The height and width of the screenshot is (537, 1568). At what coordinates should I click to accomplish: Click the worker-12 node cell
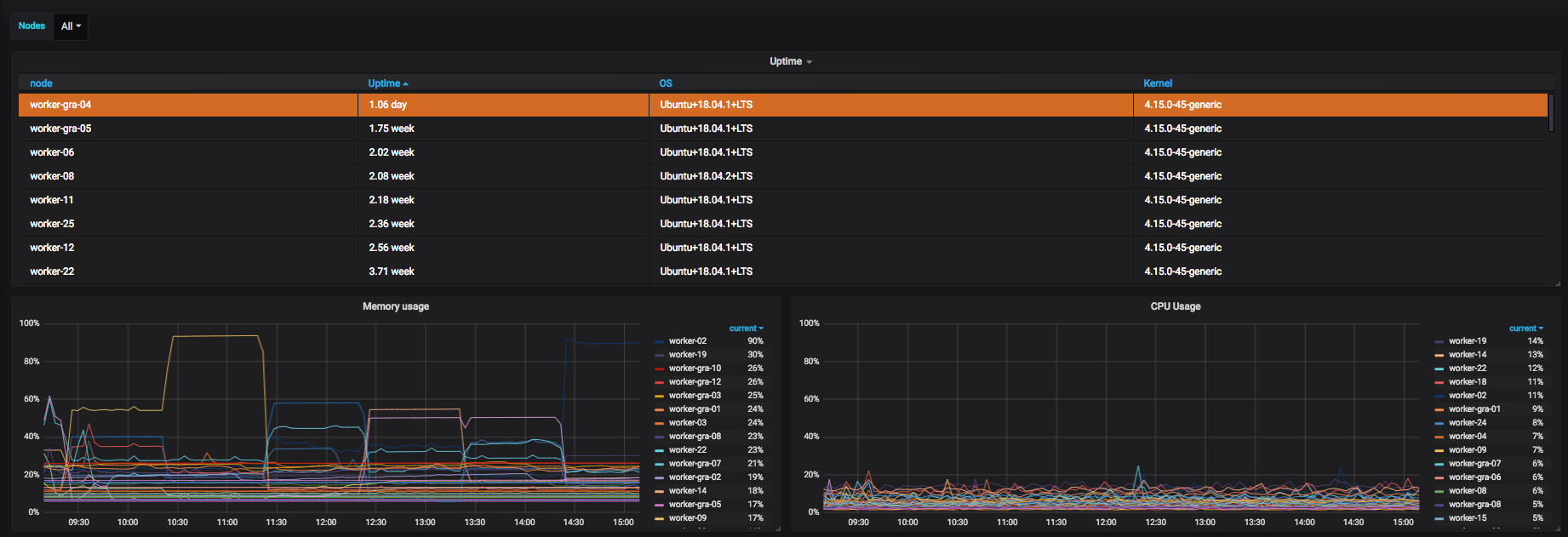[188, 248]
